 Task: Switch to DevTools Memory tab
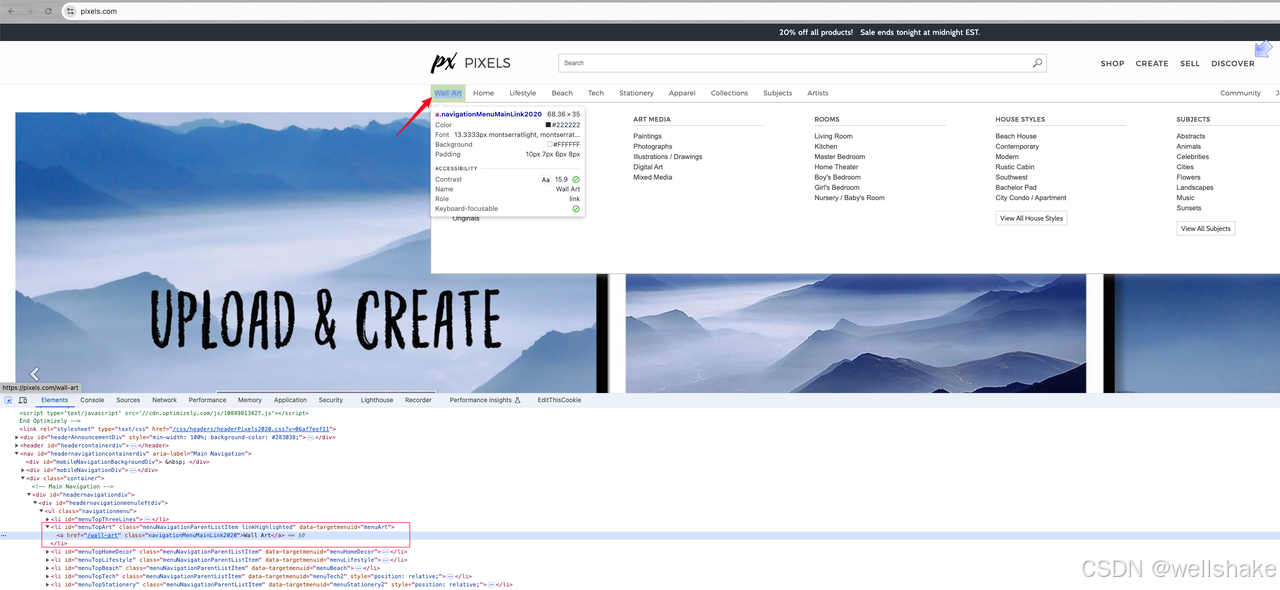250,400
